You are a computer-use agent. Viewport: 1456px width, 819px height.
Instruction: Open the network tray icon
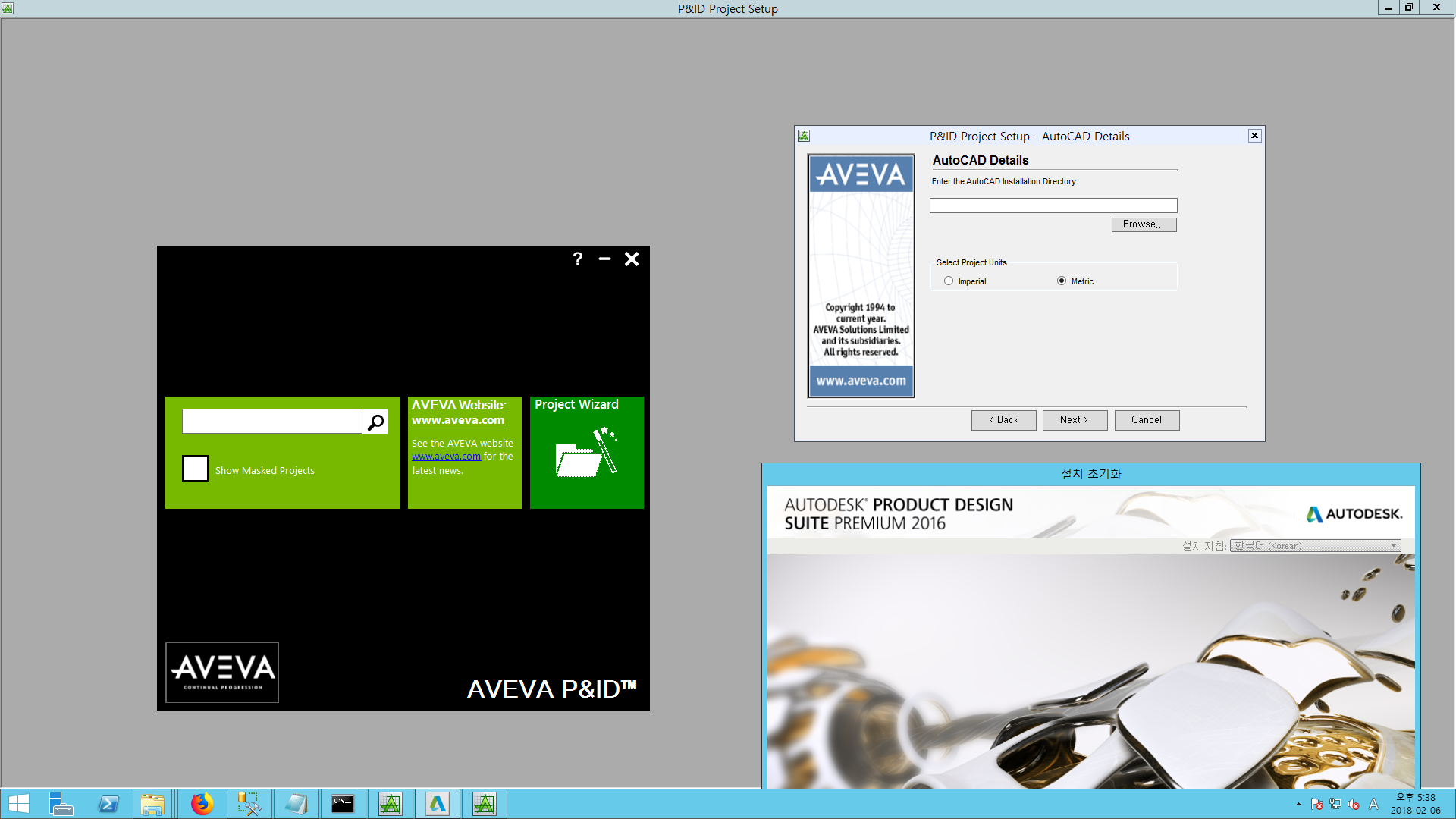pos(1335,804)
